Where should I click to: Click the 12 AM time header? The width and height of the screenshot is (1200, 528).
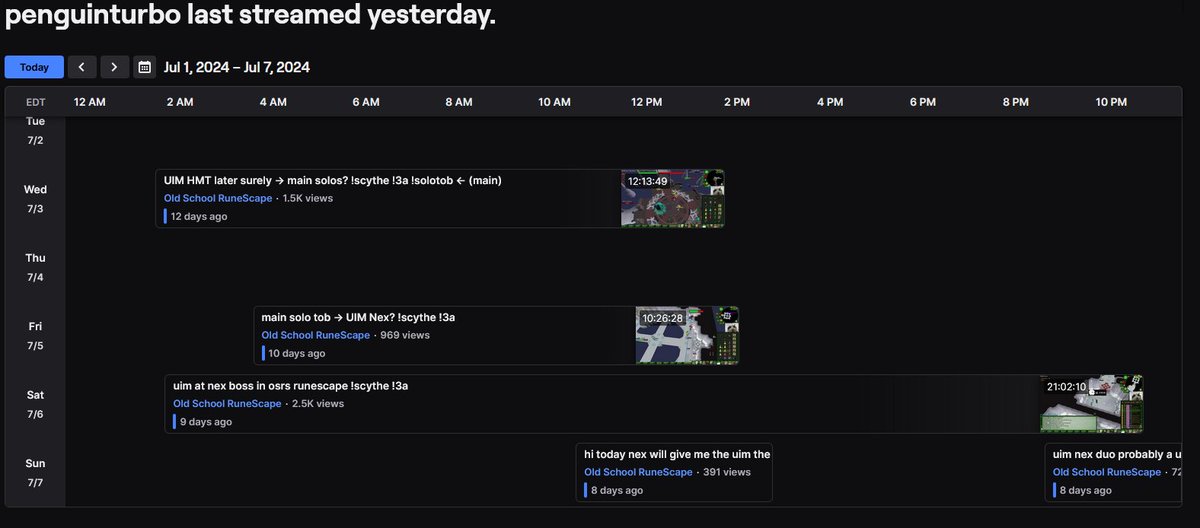click(90, 103)
